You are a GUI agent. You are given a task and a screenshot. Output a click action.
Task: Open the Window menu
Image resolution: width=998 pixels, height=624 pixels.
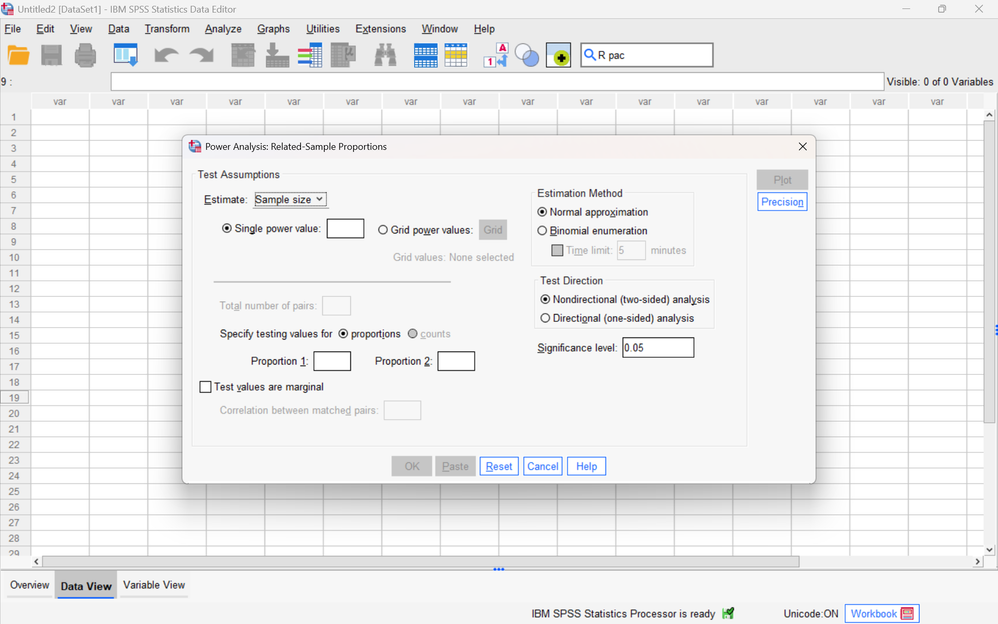tap(439, 29)
